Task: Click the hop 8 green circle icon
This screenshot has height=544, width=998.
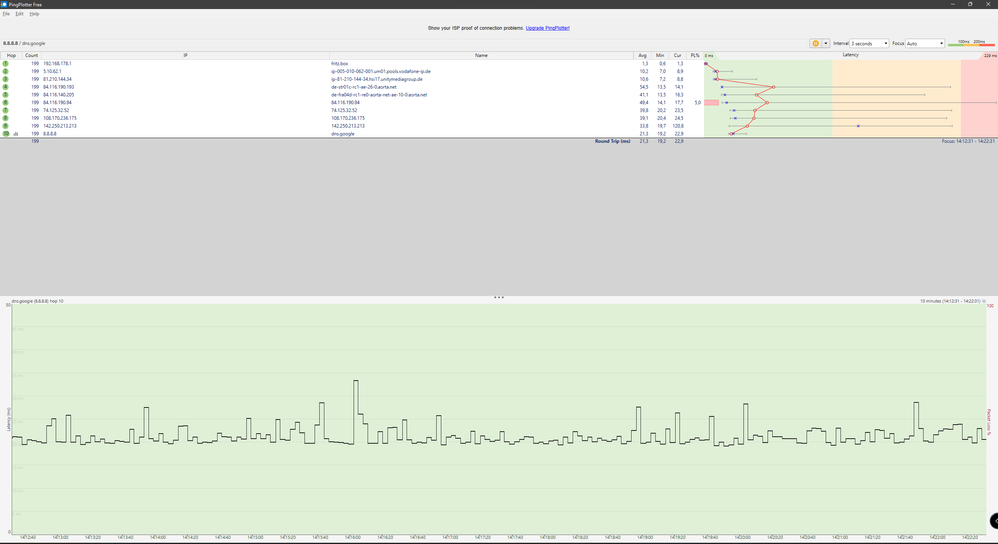Action: tap(6, 118)
